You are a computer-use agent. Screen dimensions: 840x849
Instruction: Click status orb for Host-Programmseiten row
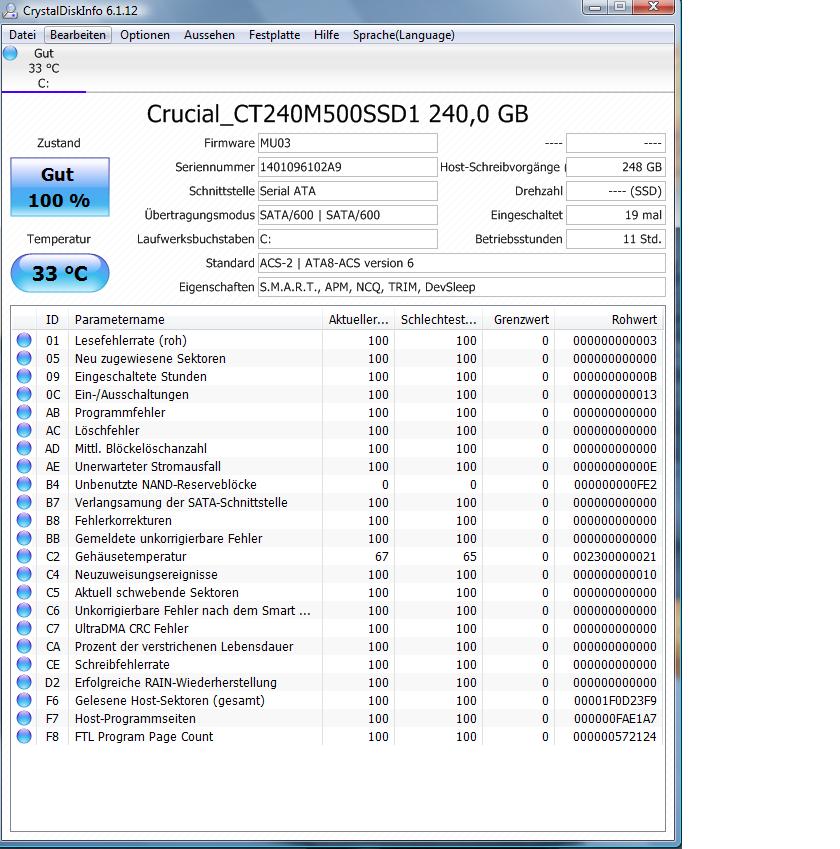(24, 718)
